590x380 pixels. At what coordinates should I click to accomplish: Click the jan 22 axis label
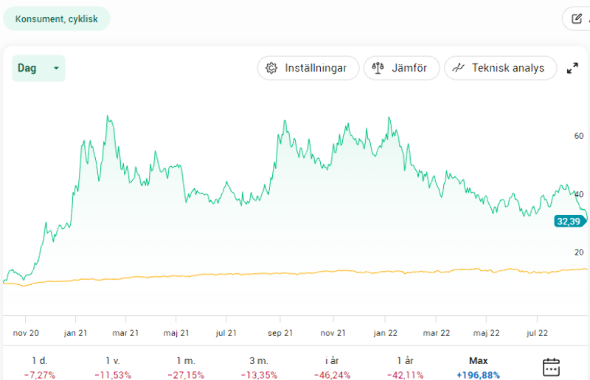tap(385, 333)
